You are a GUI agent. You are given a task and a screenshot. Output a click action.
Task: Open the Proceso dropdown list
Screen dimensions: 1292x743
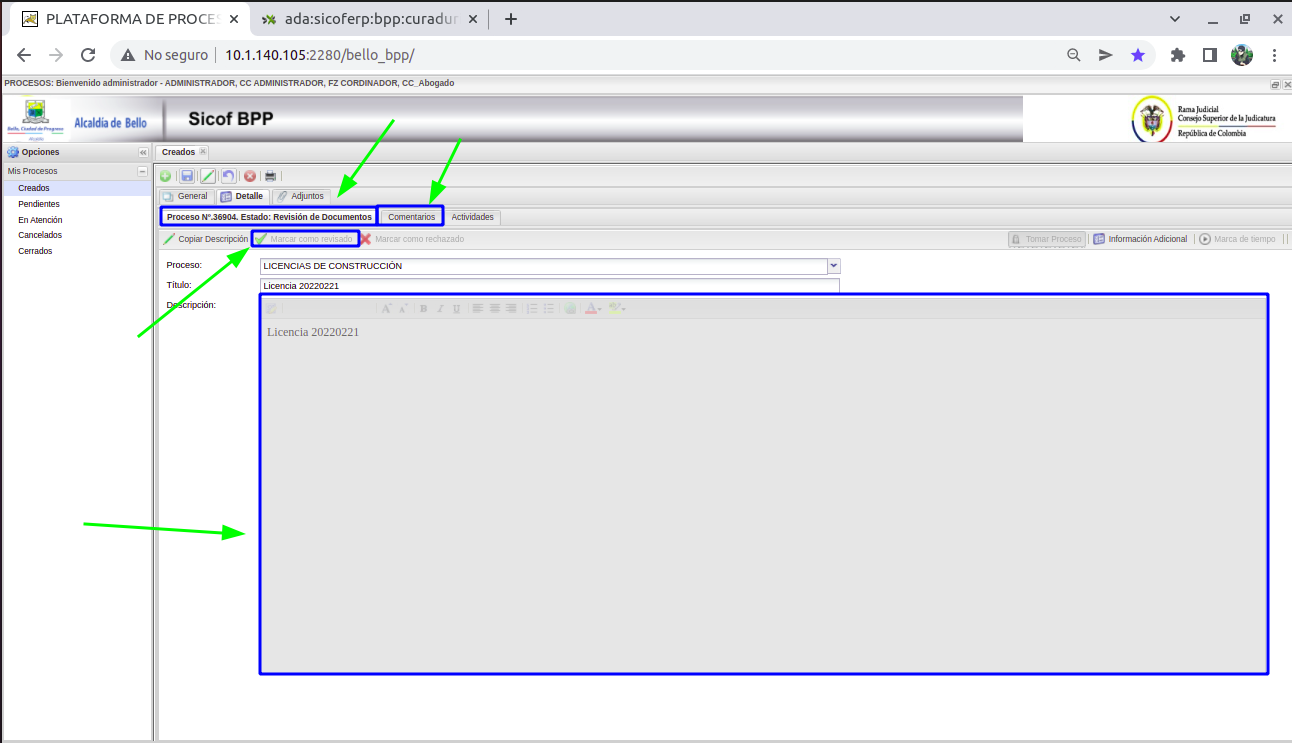(834, 266)
